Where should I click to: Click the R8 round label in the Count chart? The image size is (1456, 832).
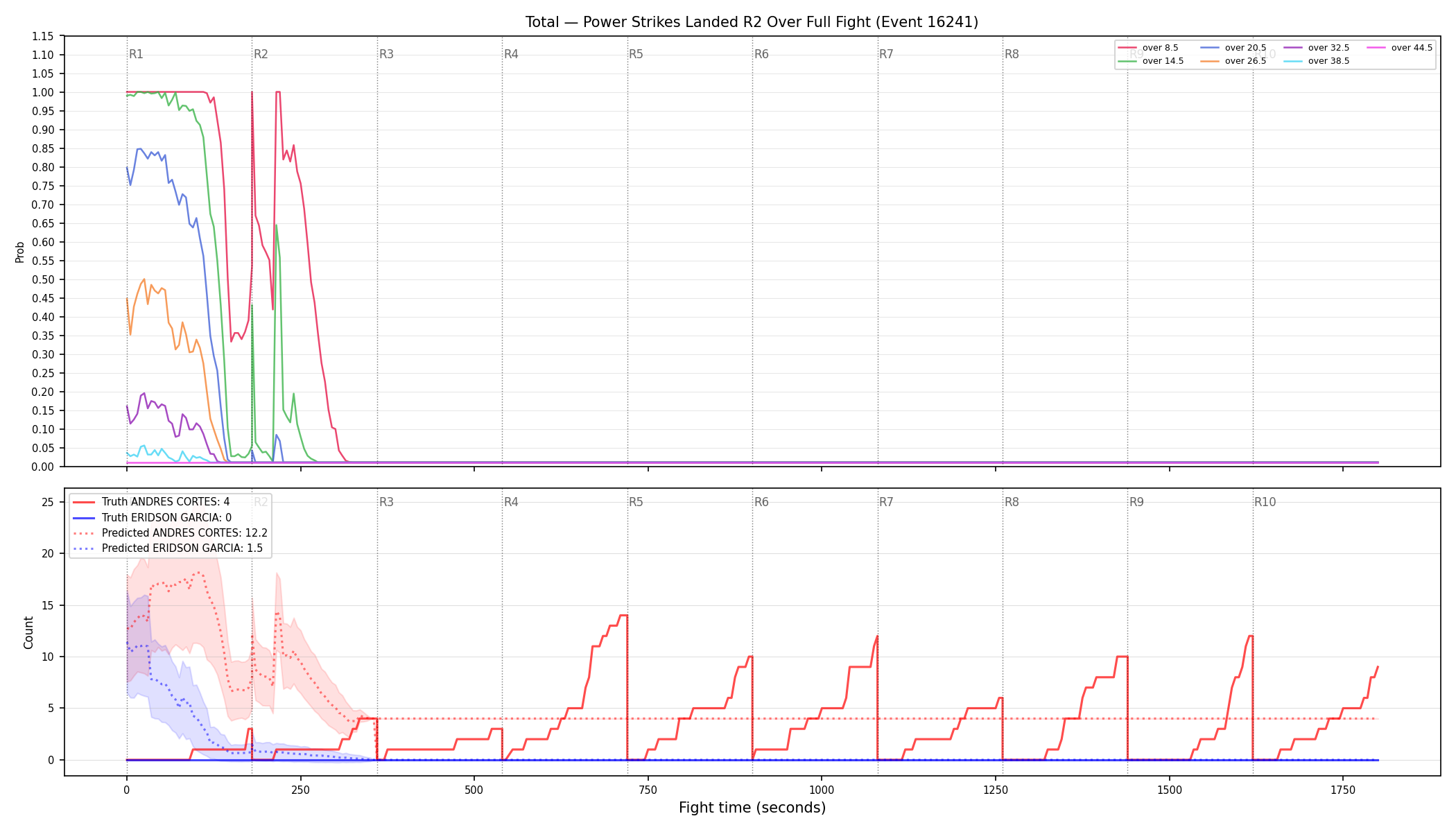click(1012, 502)
